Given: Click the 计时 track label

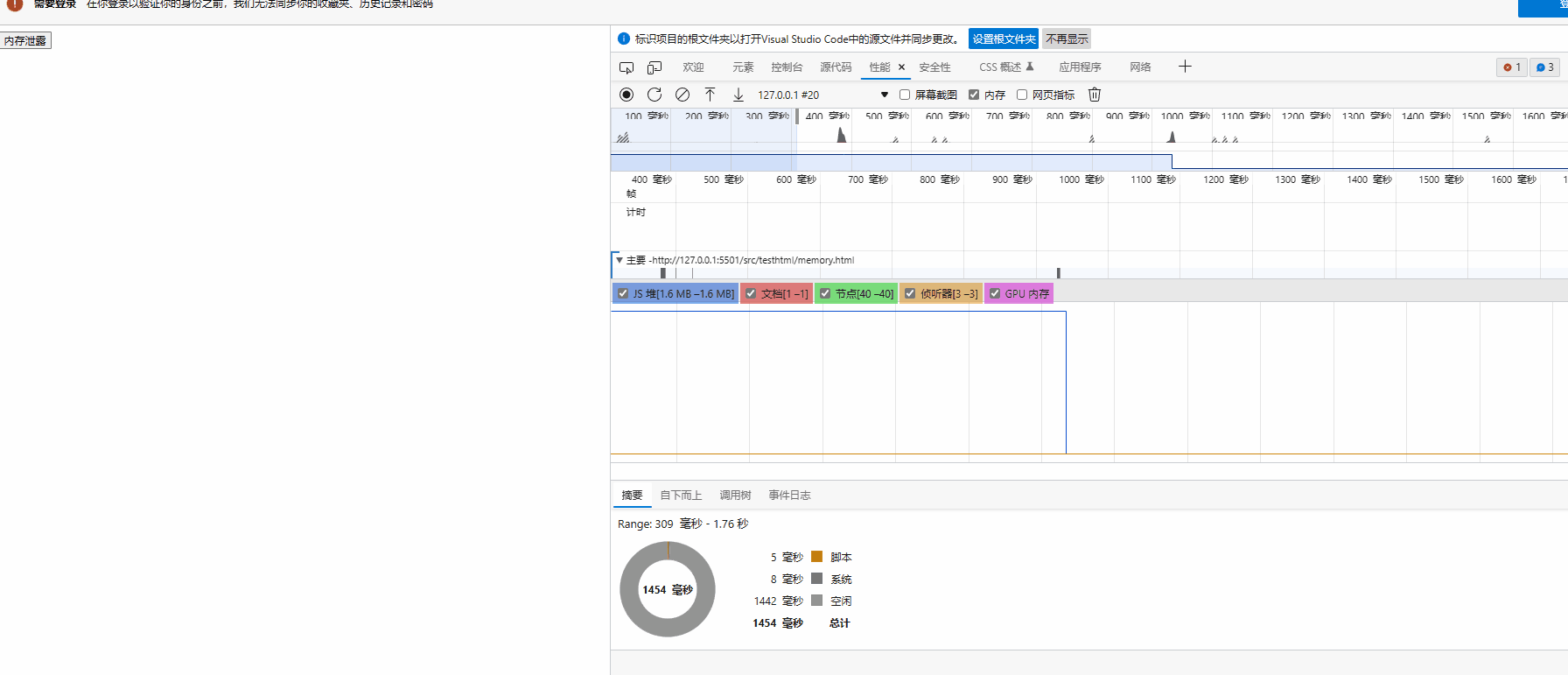Looking at the screenshot, I should point(636,212).
